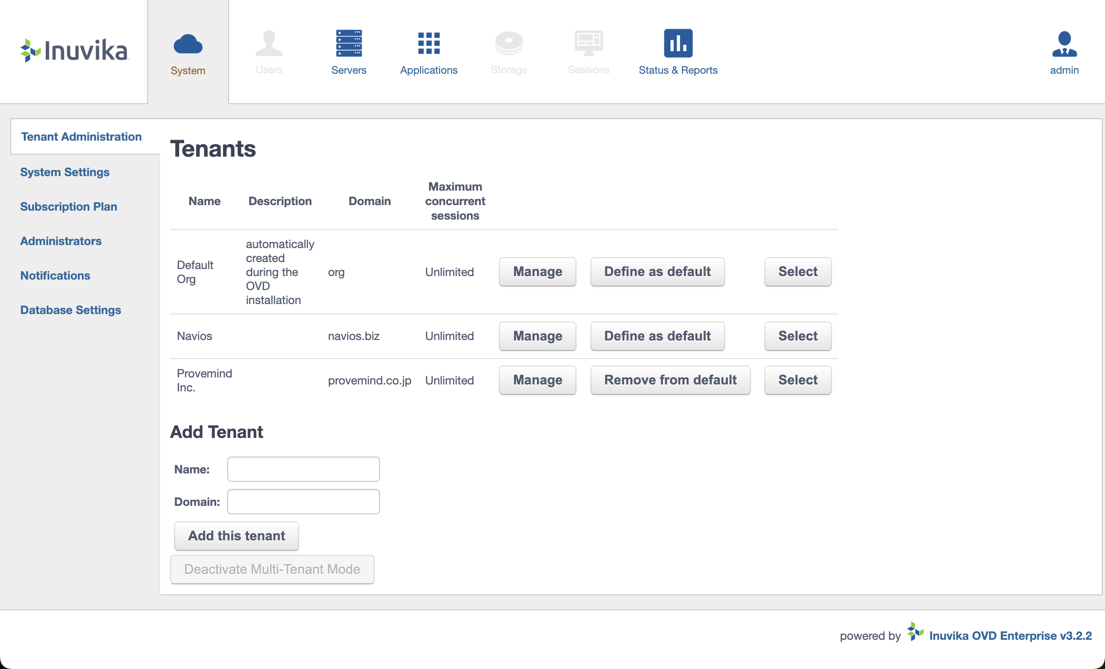
Task: Click the Inuvika logo
Action: 75,51
